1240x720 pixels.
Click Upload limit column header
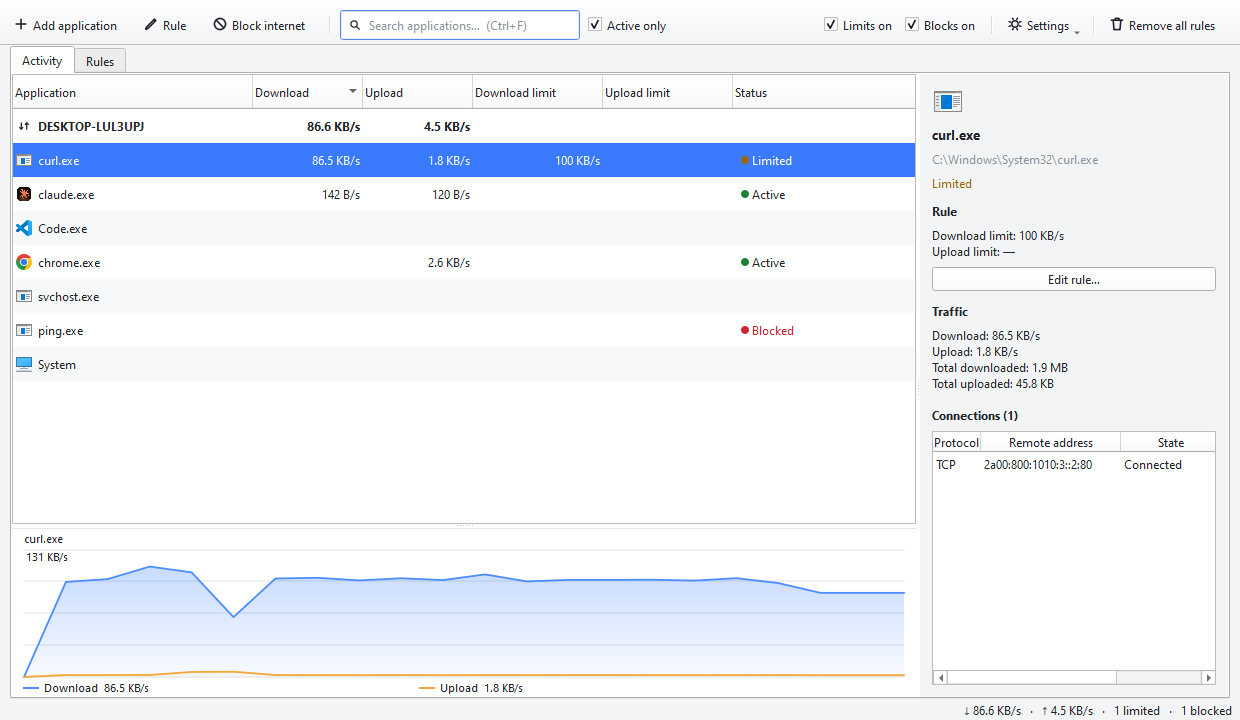click(x=668, y=93)
